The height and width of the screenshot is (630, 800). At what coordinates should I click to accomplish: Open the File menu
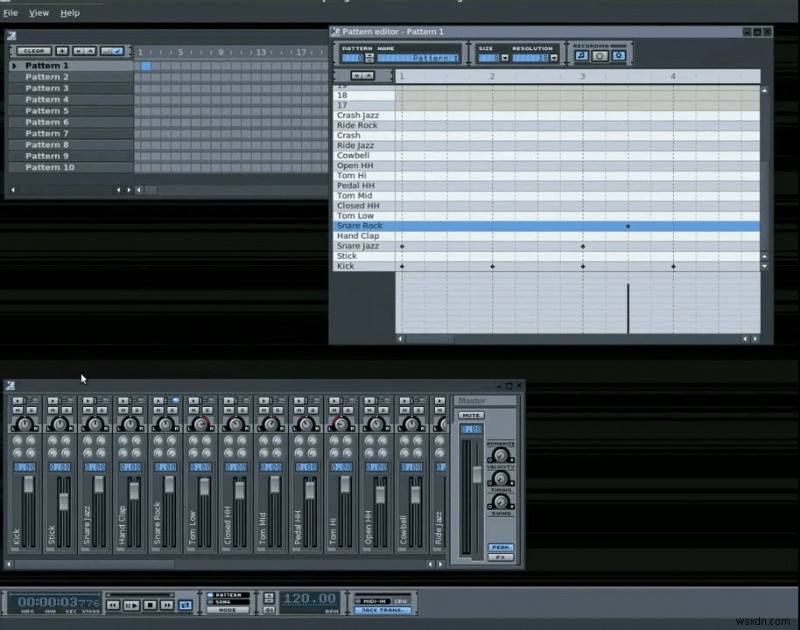click(x=10, y=12)
